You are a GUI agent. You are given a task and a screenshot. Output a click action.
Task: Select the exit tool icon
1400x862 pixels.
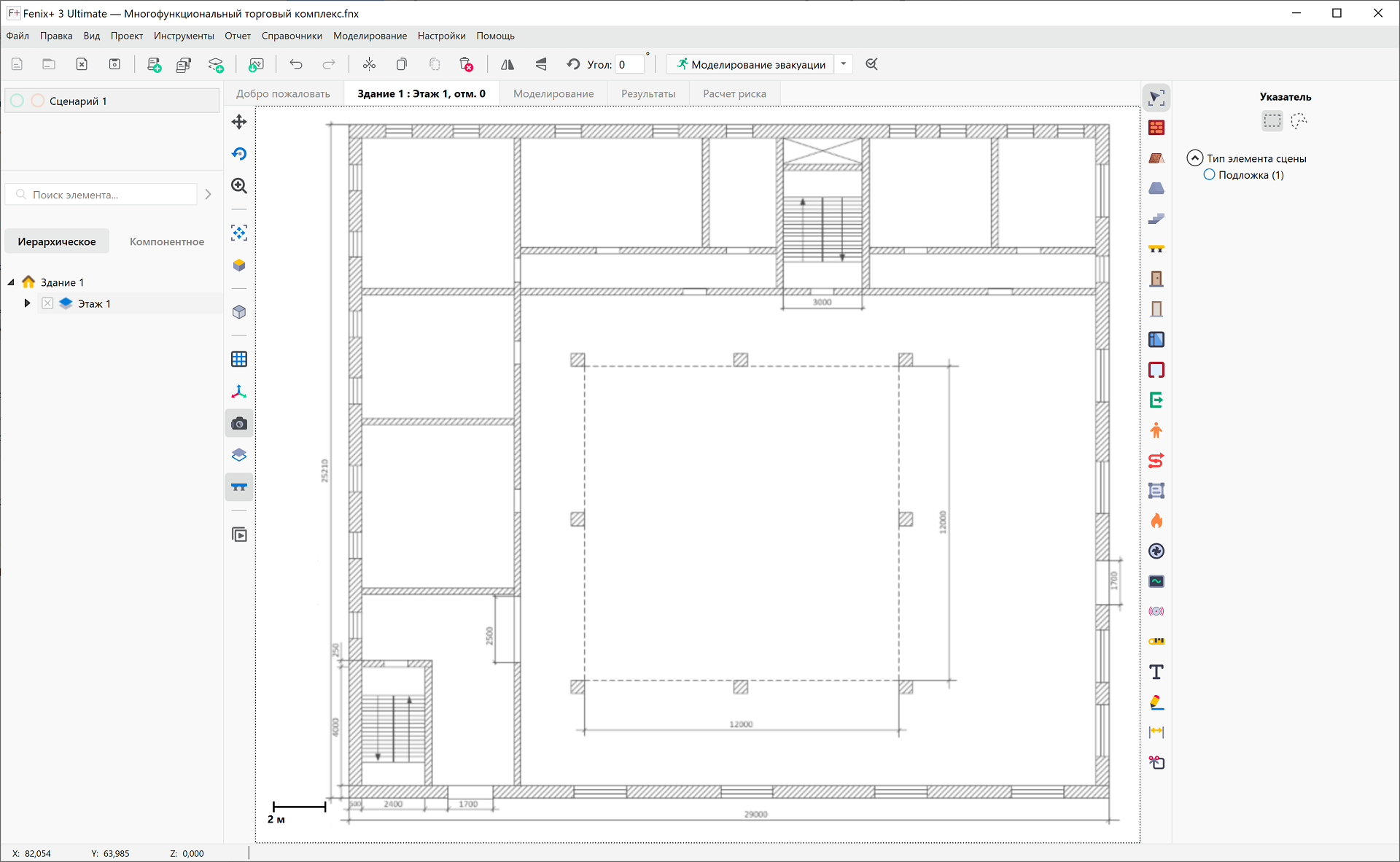[1156, 400]
